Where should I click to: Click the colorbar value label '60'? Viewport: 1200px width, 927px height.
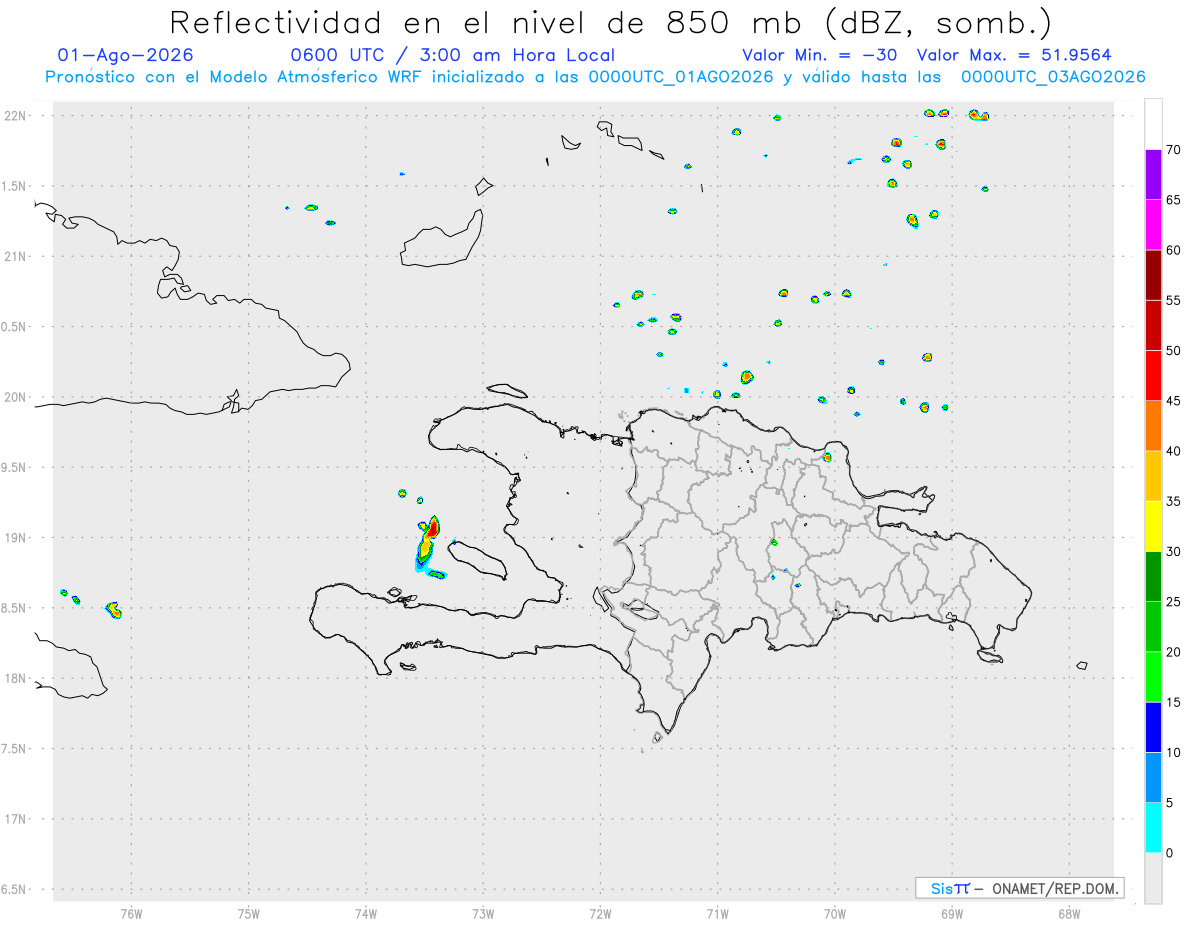1173,250
